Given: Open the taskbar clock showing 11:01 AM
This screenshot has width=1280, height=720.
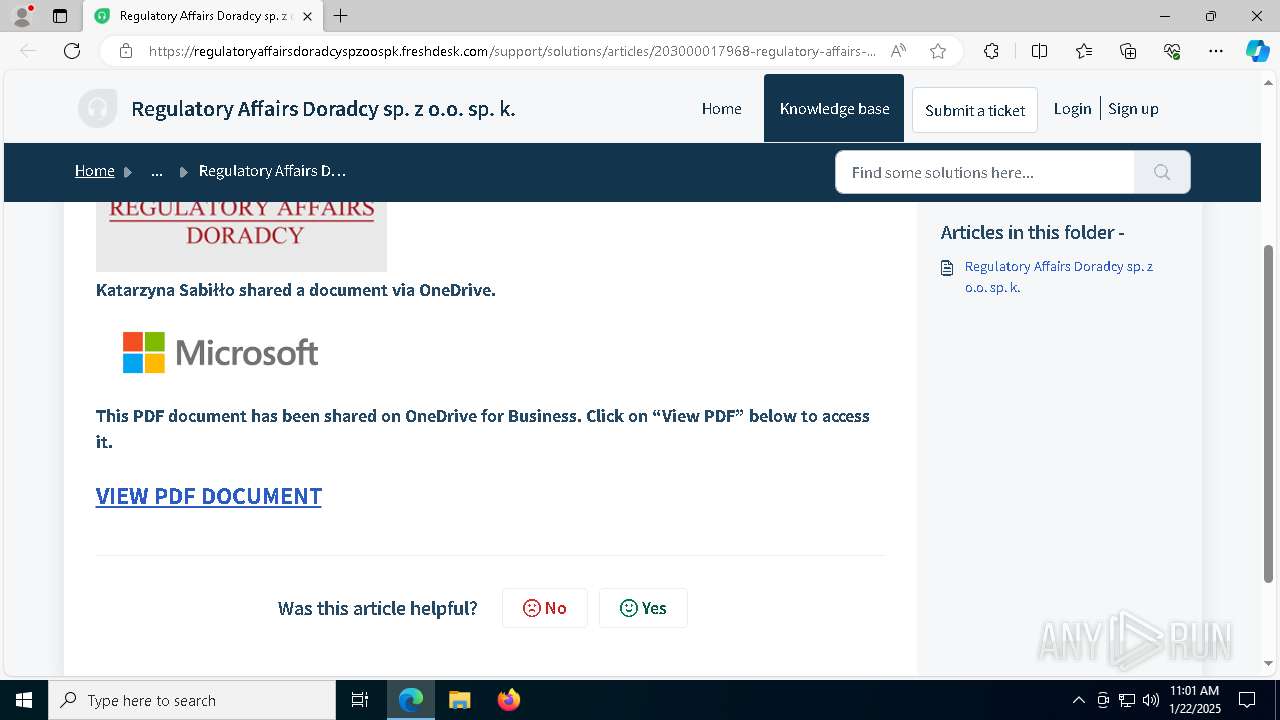Looking at the screenshot, I should coord(1195,700).
